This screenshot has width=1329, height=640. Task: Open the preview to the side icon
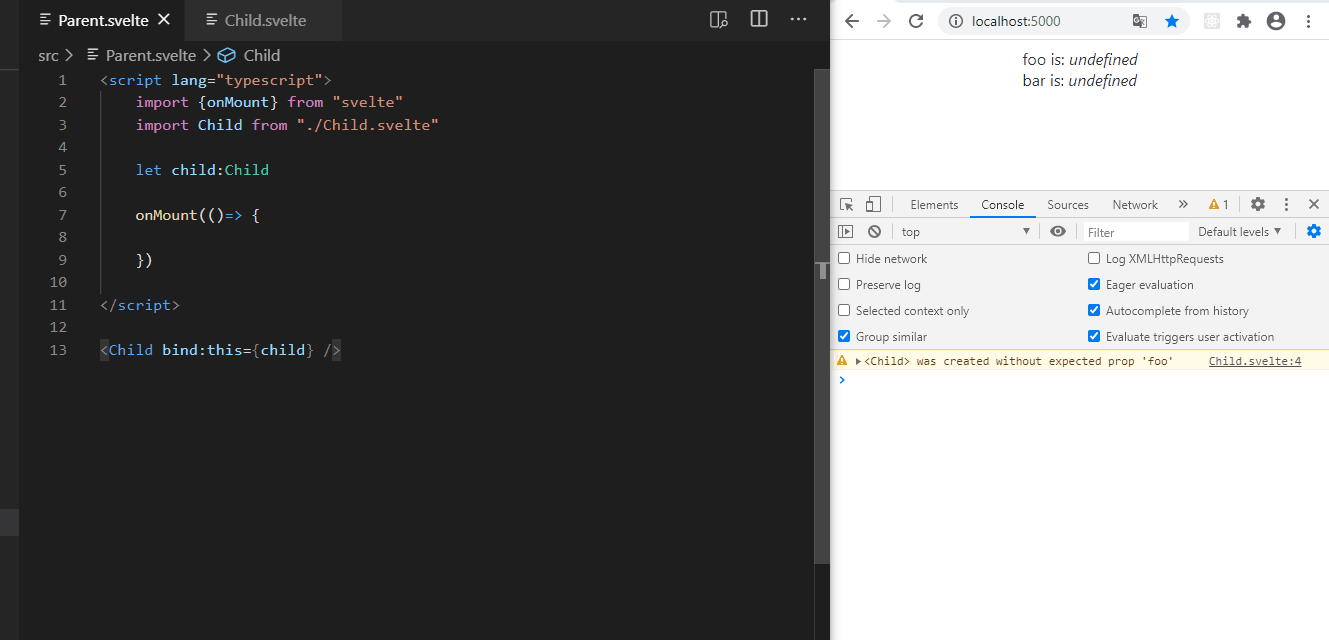pyautogui.click(x=718, y=19)
